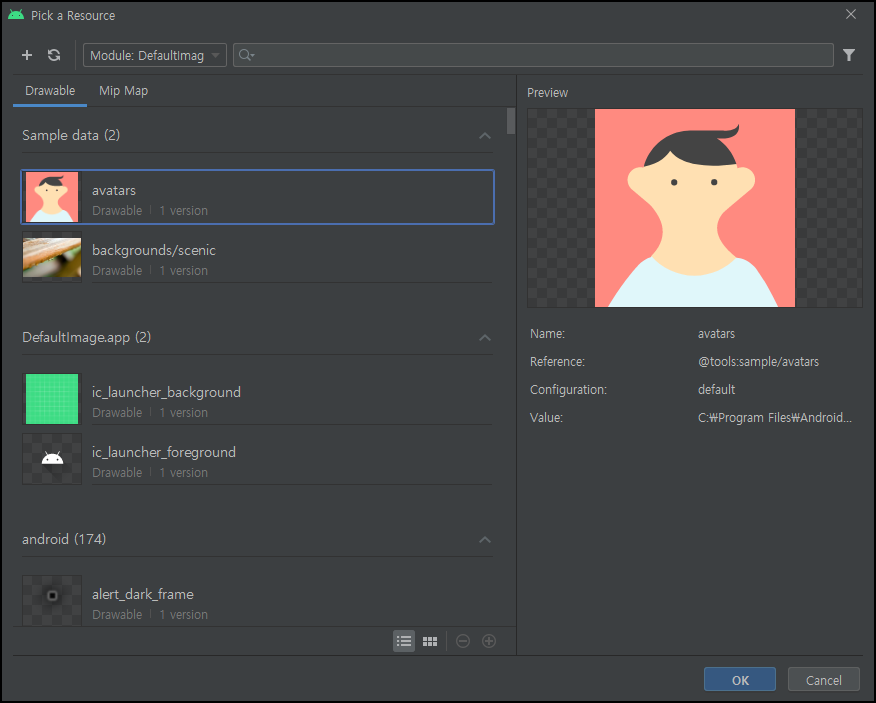Click the Android Studio logo icon
Viewport: 876px width, 703px height.
(16, 15)
